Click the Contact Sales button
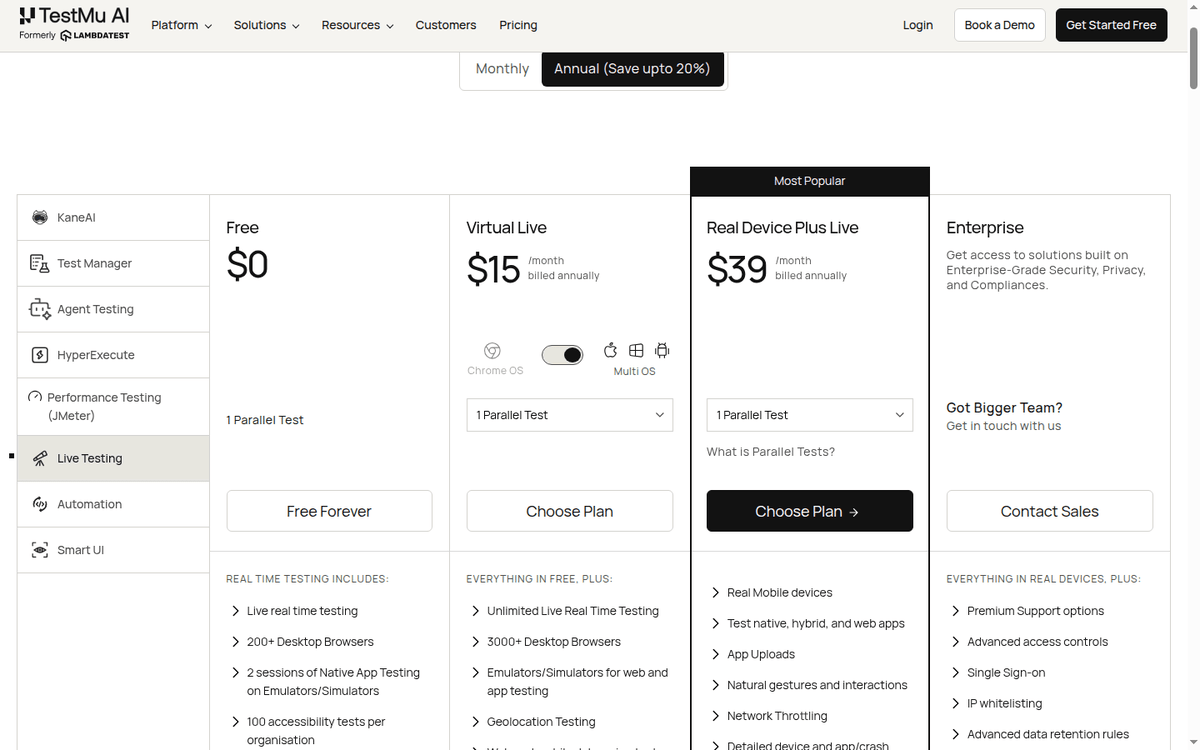 1050,511
